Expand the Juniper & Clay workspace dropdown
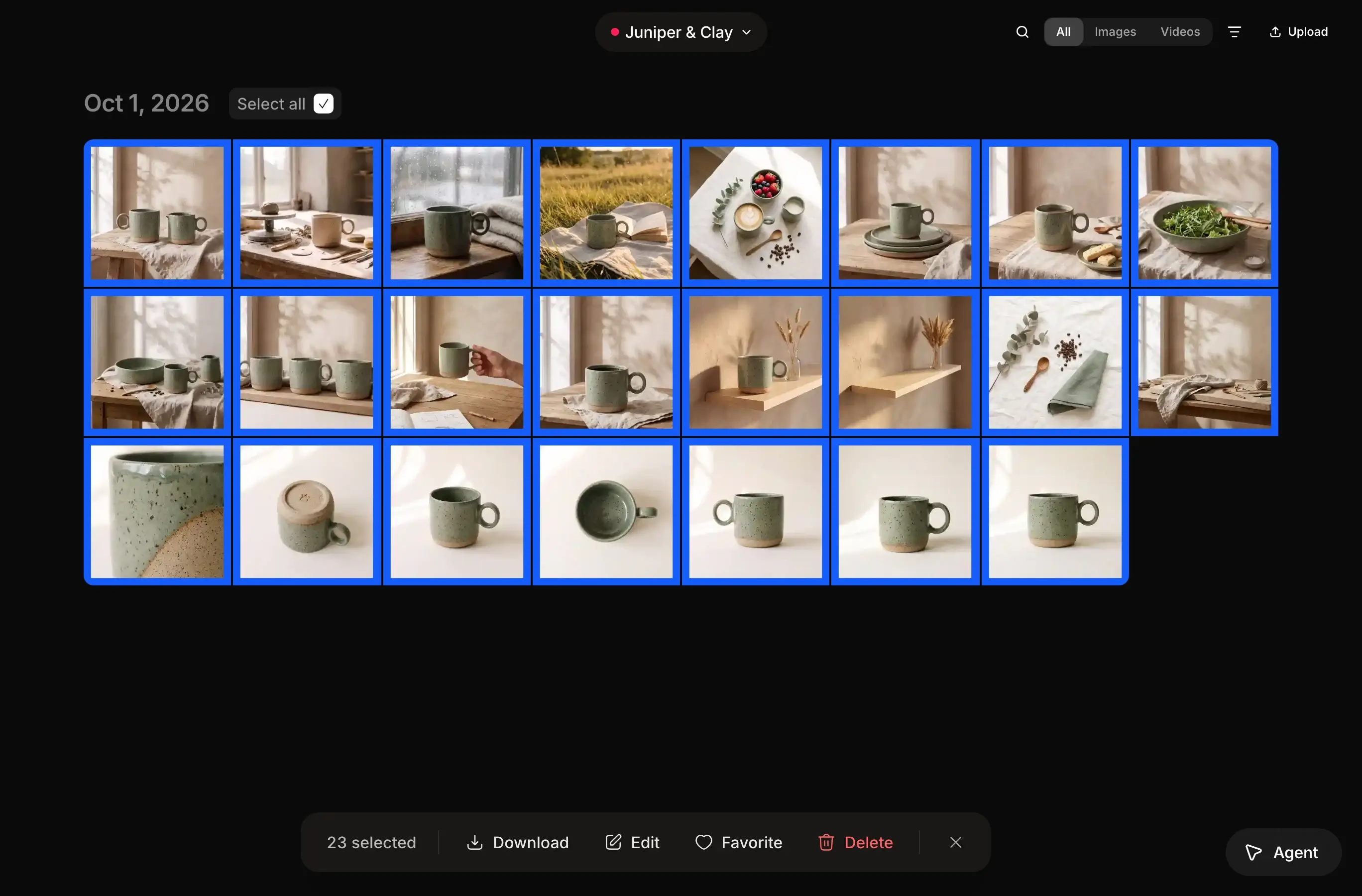This screenshot has height=896, width=1362. click(x=681, y=32)
